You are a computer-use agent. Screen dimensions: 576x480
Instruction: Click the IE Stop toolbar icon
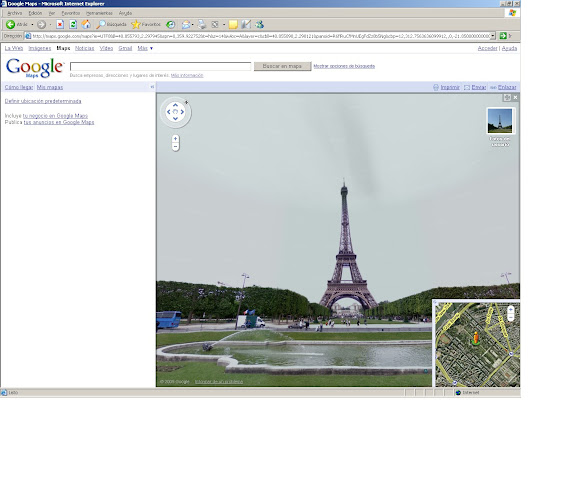pos(60,25)
